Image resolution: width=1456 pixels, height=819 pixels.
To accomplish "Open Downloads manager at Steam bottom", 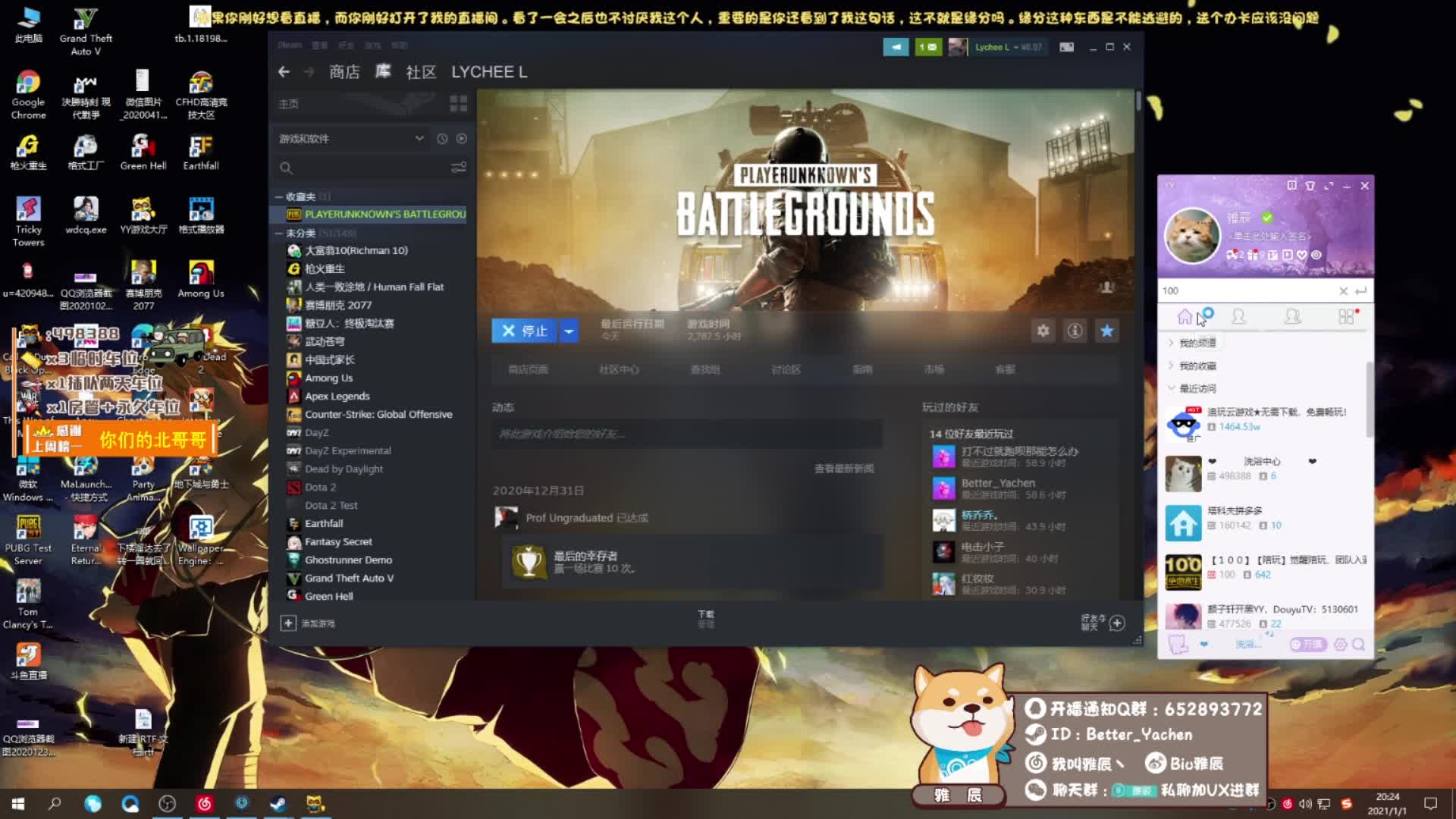I will coord(706,619).
